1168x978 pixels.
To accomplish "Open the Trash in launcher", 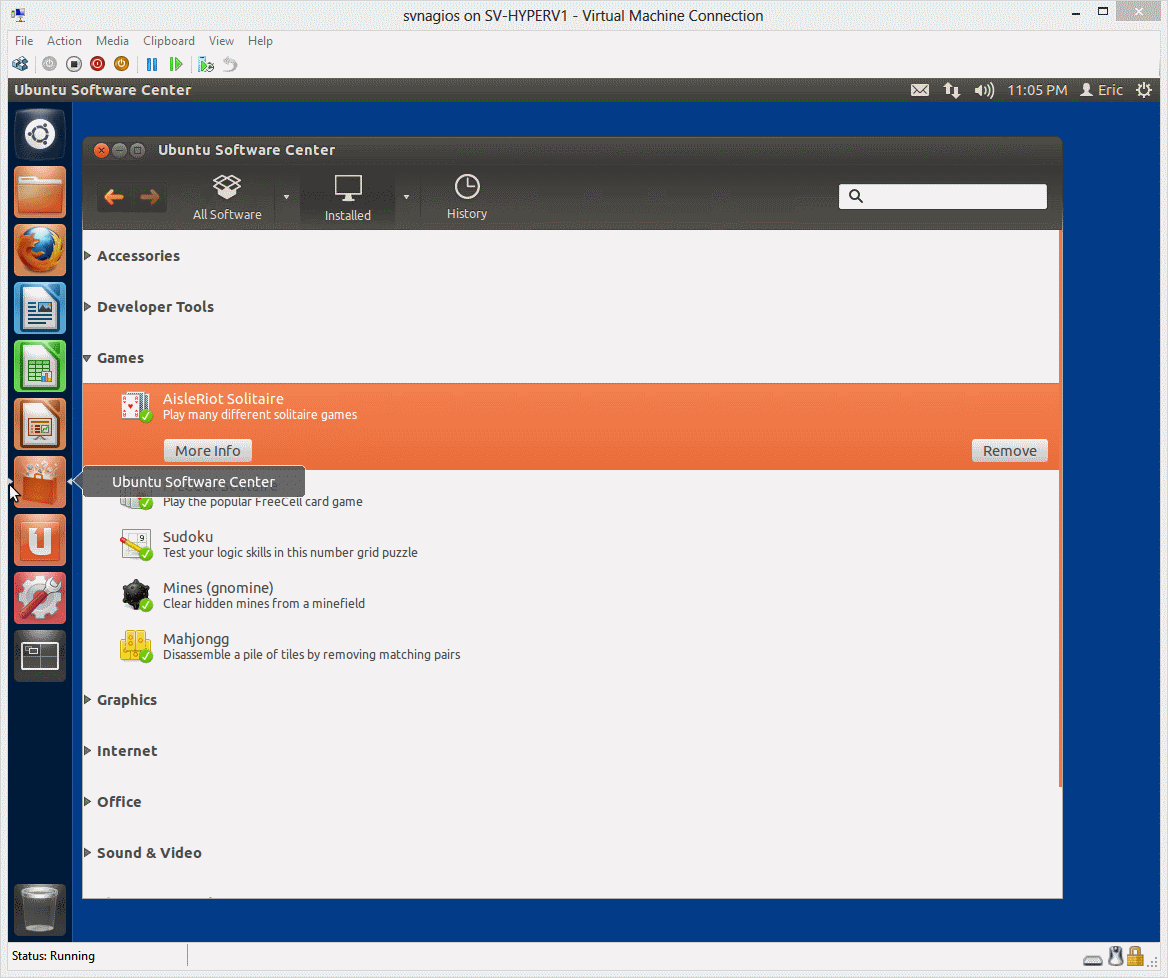I will (39, 909).
